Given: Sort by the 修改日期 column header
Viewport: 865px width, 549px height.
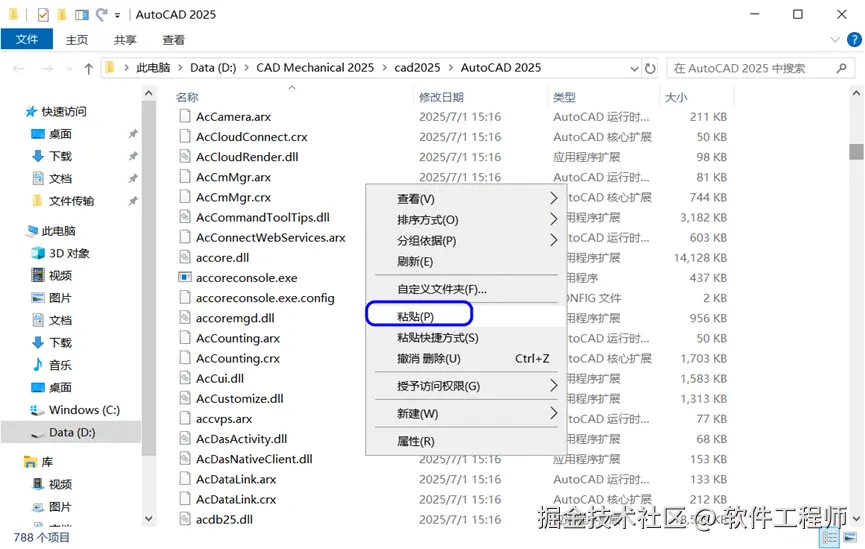Looking at the screenshot, I should tap(441, 97).
